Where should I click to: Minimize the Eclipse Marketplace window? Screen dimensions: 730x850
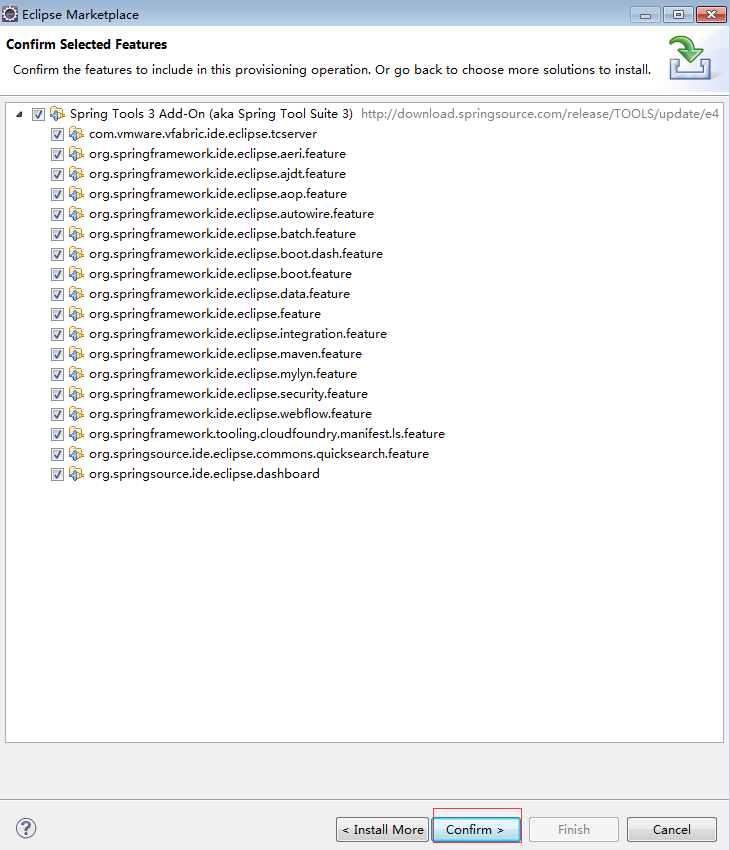click(645, 15)
